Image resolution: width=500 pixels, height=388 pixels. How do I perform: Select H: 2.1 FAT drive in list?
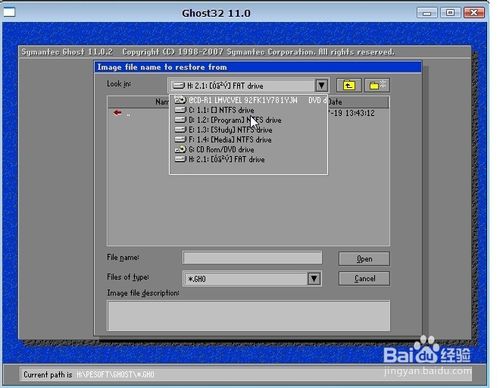(248, 159)
